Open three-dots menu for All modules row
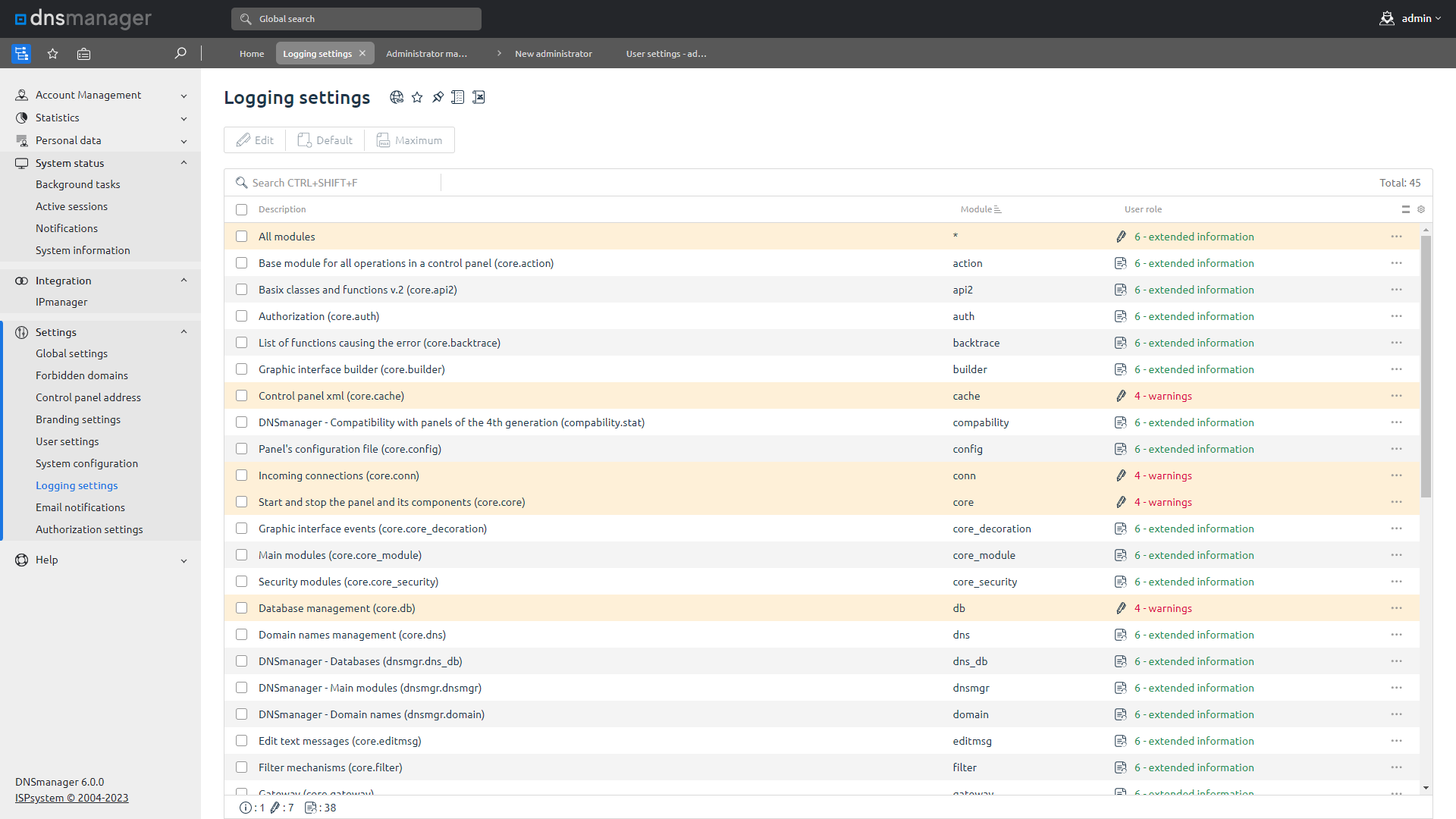This screenshot has width=1456, height=819. click(x=1396, y=237)
